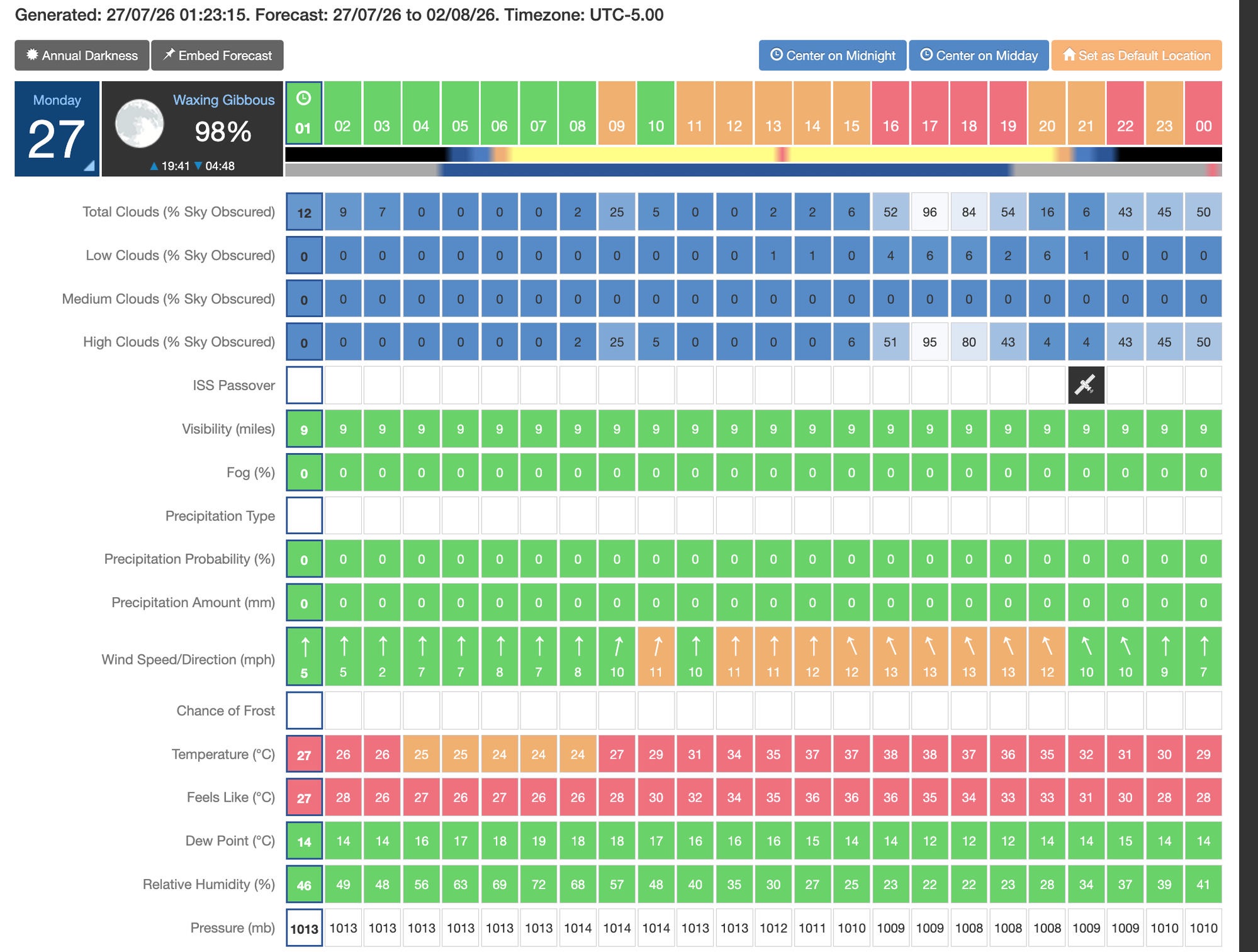
Task: Select the red 16 hour column header
Action: click(890, 113)
